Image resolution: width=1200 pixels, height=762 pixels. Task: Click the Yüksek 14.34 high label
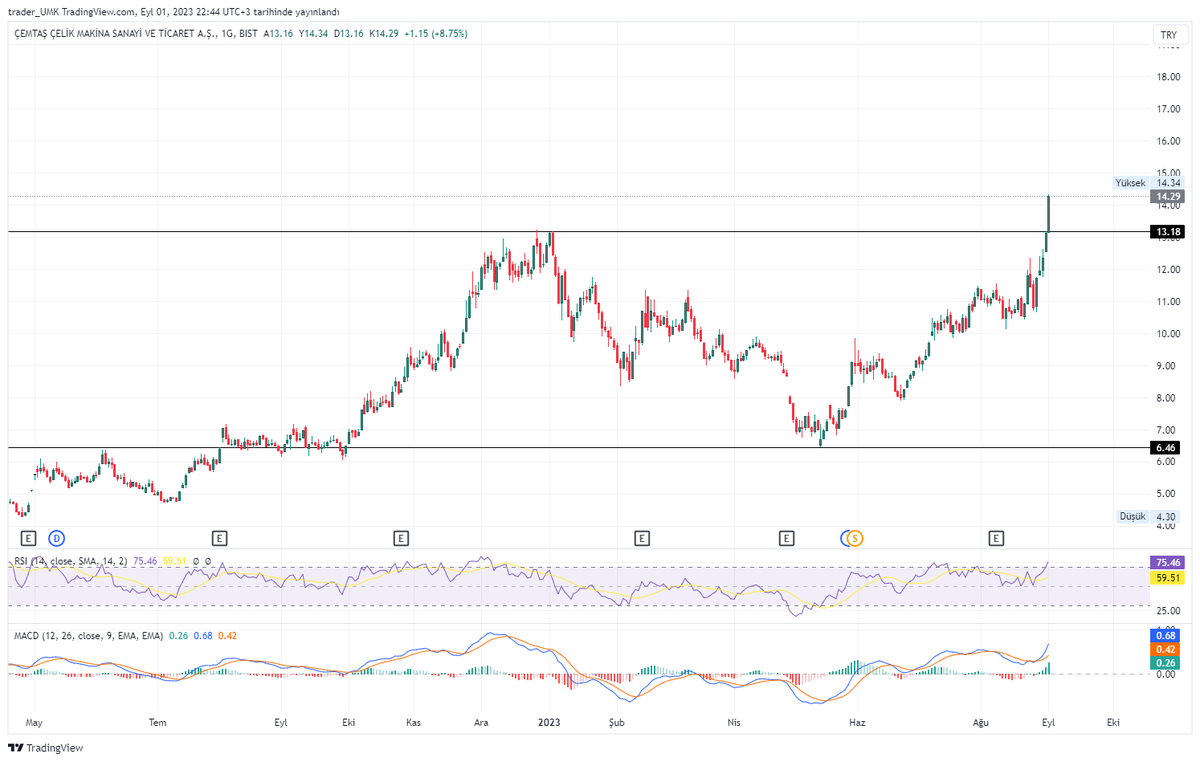tap(1149, 183)
